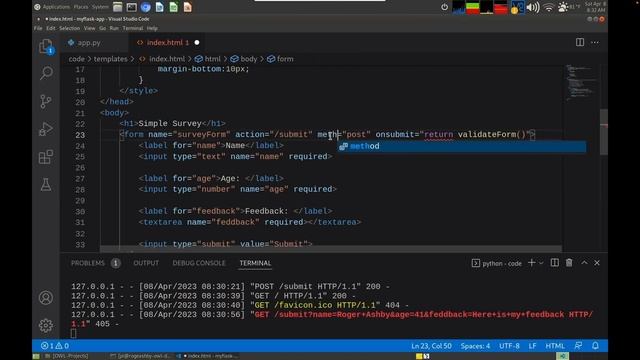Click the html breadcrumb segment
Image resolution: width=640 pixels, height=360 pixels.
pyautogui.click(x=208, y=59)
